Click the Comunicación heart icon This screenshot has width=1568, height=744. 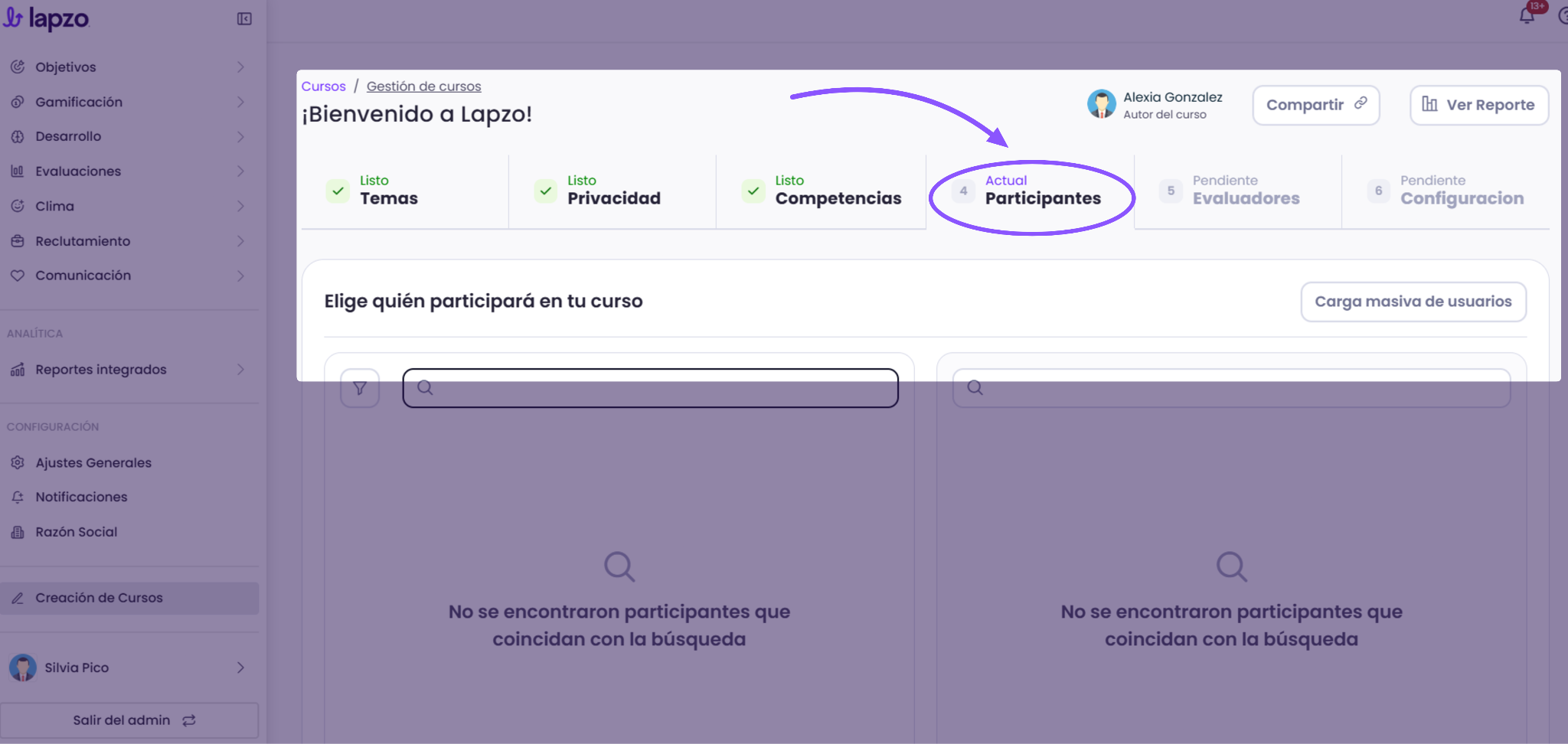[x=18, y=276]
